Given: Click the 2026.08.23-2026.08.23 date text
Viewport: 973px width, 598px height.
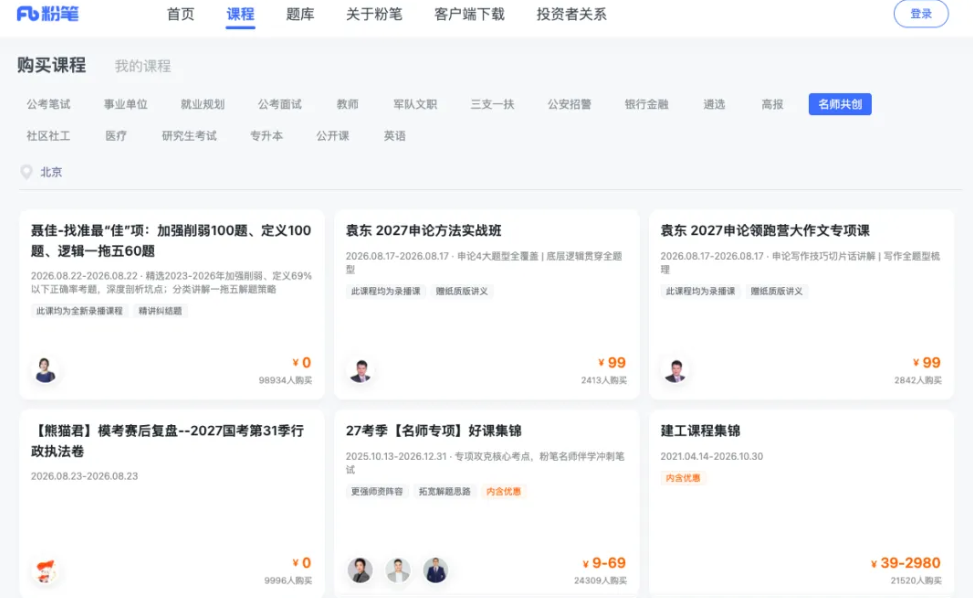Looking at the screenshot, I should 84,476.
